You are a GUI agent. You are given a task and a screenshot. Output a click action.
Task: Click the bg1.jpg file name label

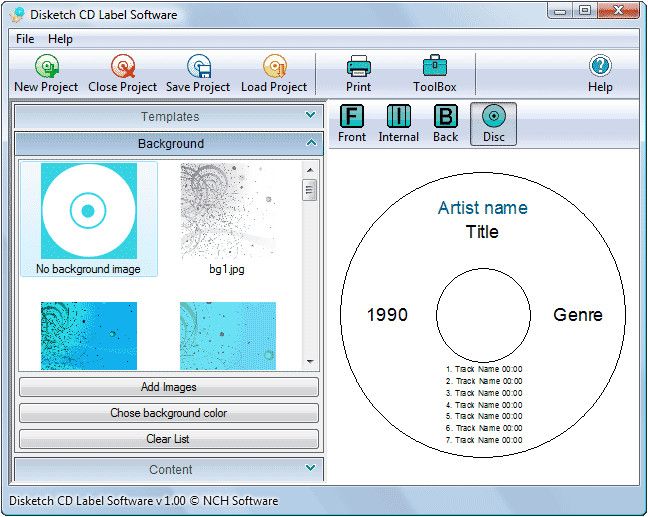point(227,269)
